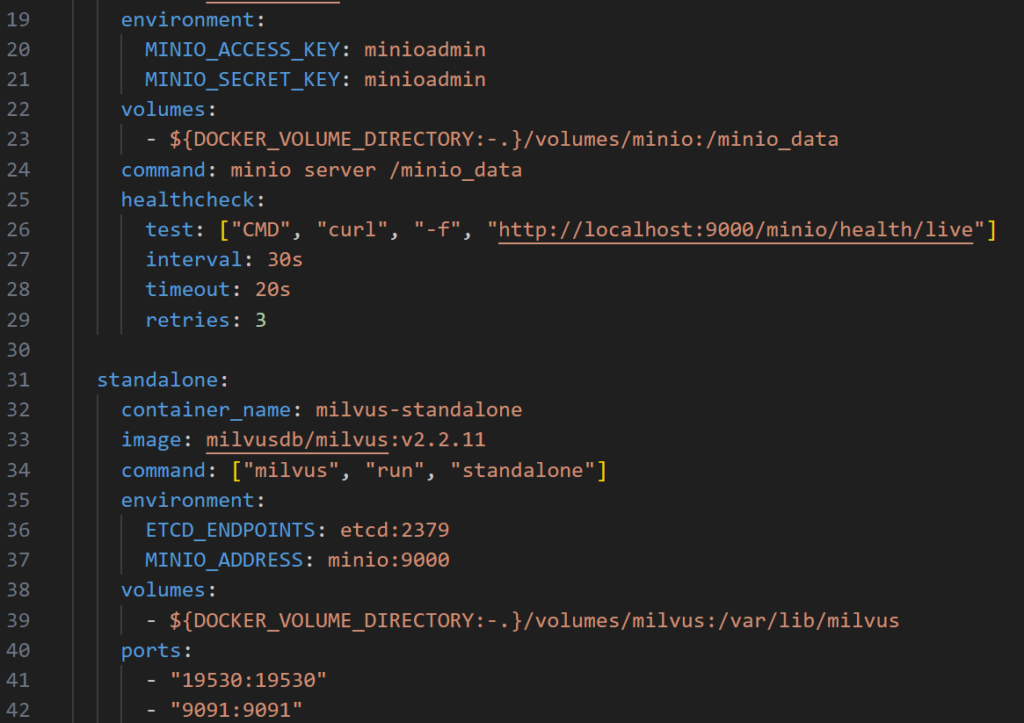The width and height of the screenshot is (1024, 723).
Task: Click the port mapping "19530:19530"
Action: pyautogui.click(x=248, y=681)
